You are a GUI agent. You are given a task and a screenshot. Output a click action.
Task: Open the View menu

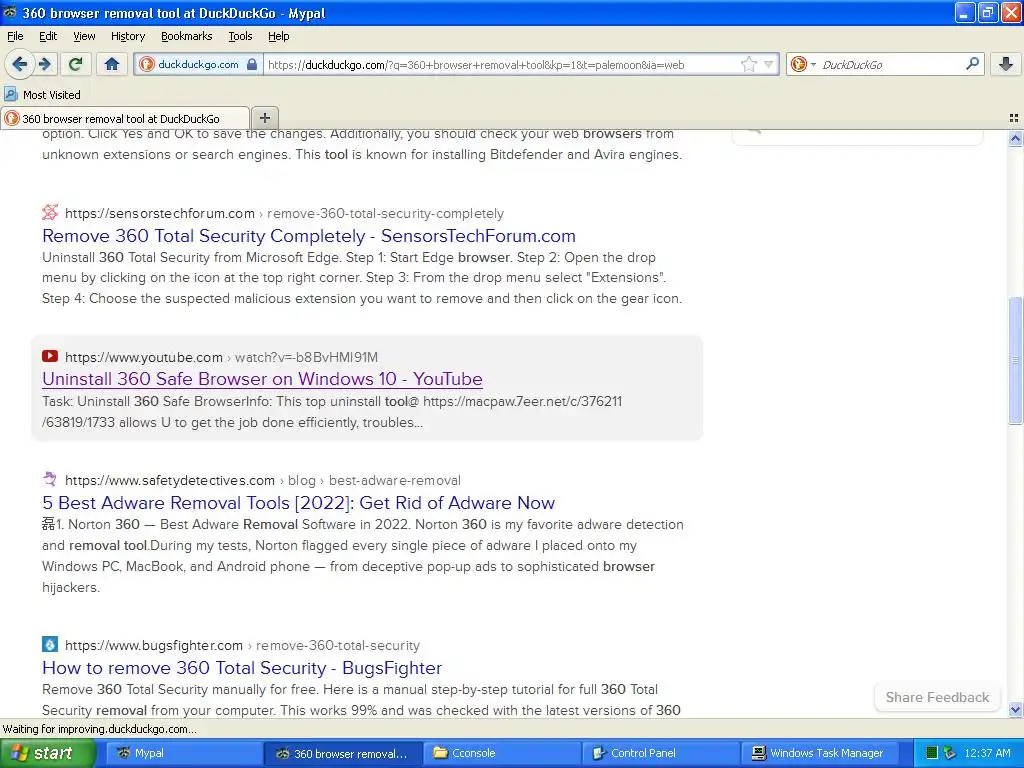click(x=84, y=36)
